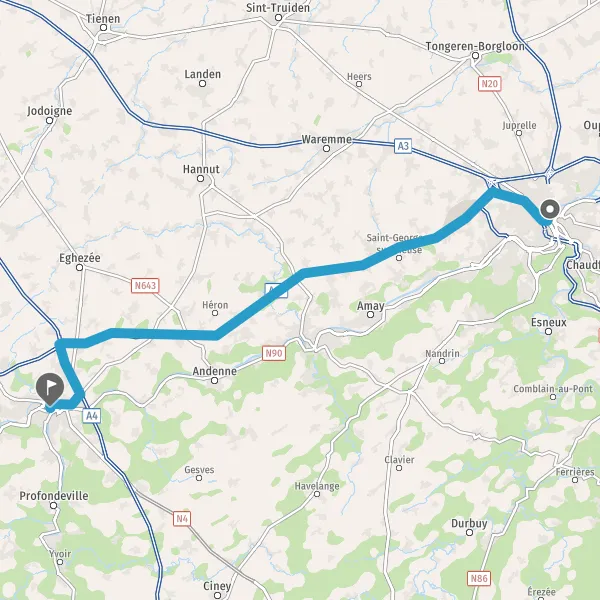600x600 pixels.
Task: Click the N86 road badge
Action: (x=479, y=579)
